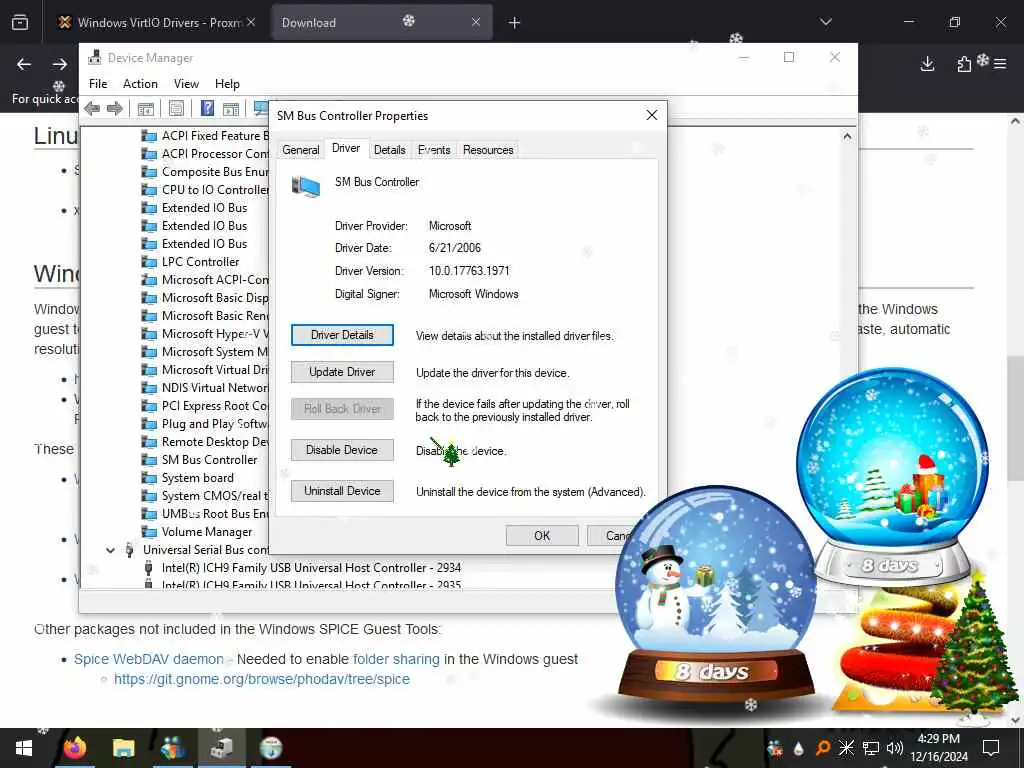Click the Device Manager taskbar icon
Image resolution: width=1024 pixels, height=768 pixels.
[222, 748]
